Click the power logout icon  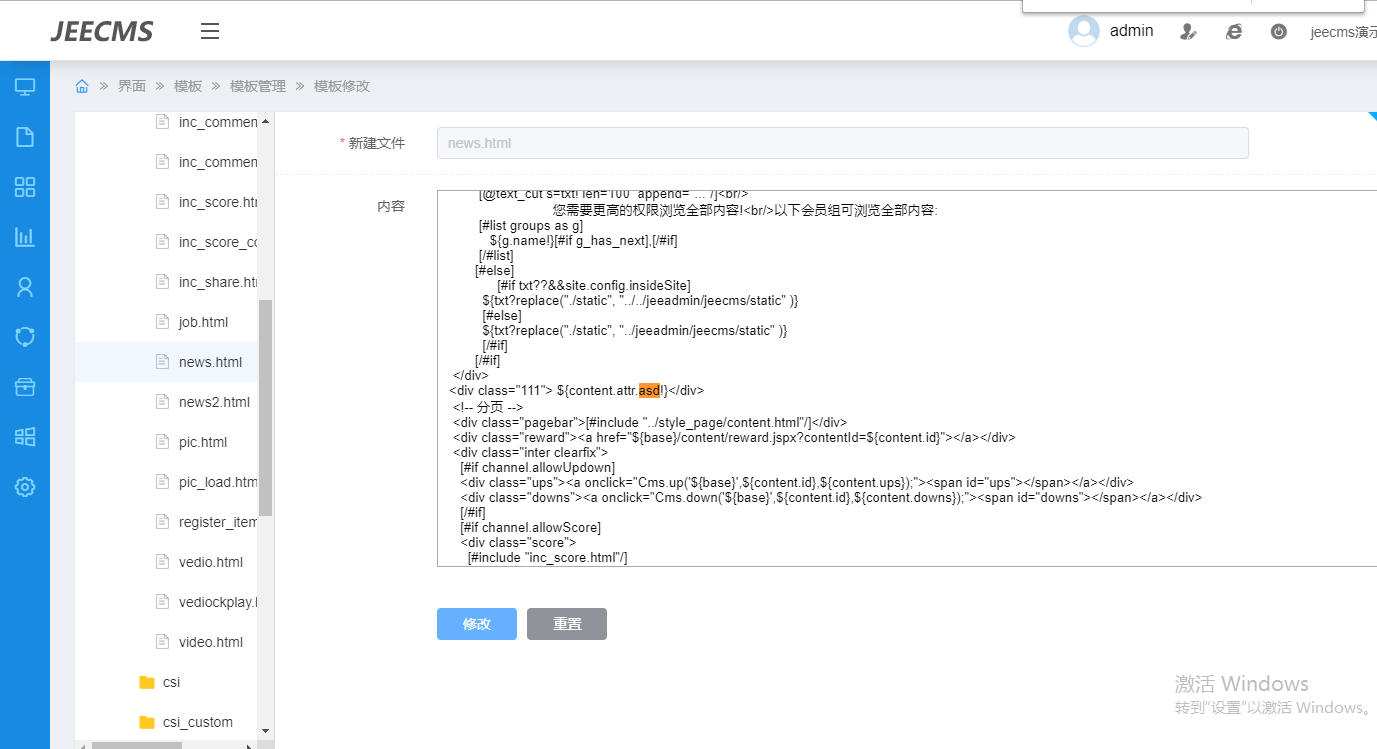click(x=1278, y=32)
